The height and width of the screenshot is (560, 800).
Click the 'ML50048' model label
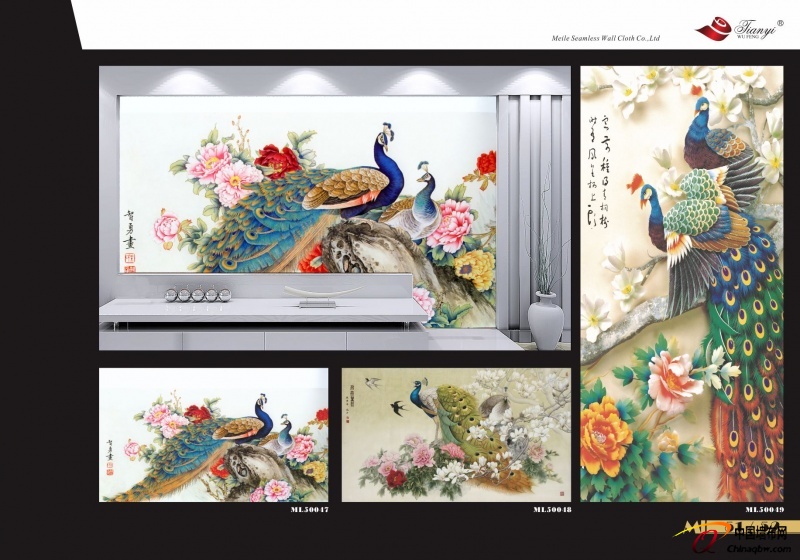click(552, 510)
